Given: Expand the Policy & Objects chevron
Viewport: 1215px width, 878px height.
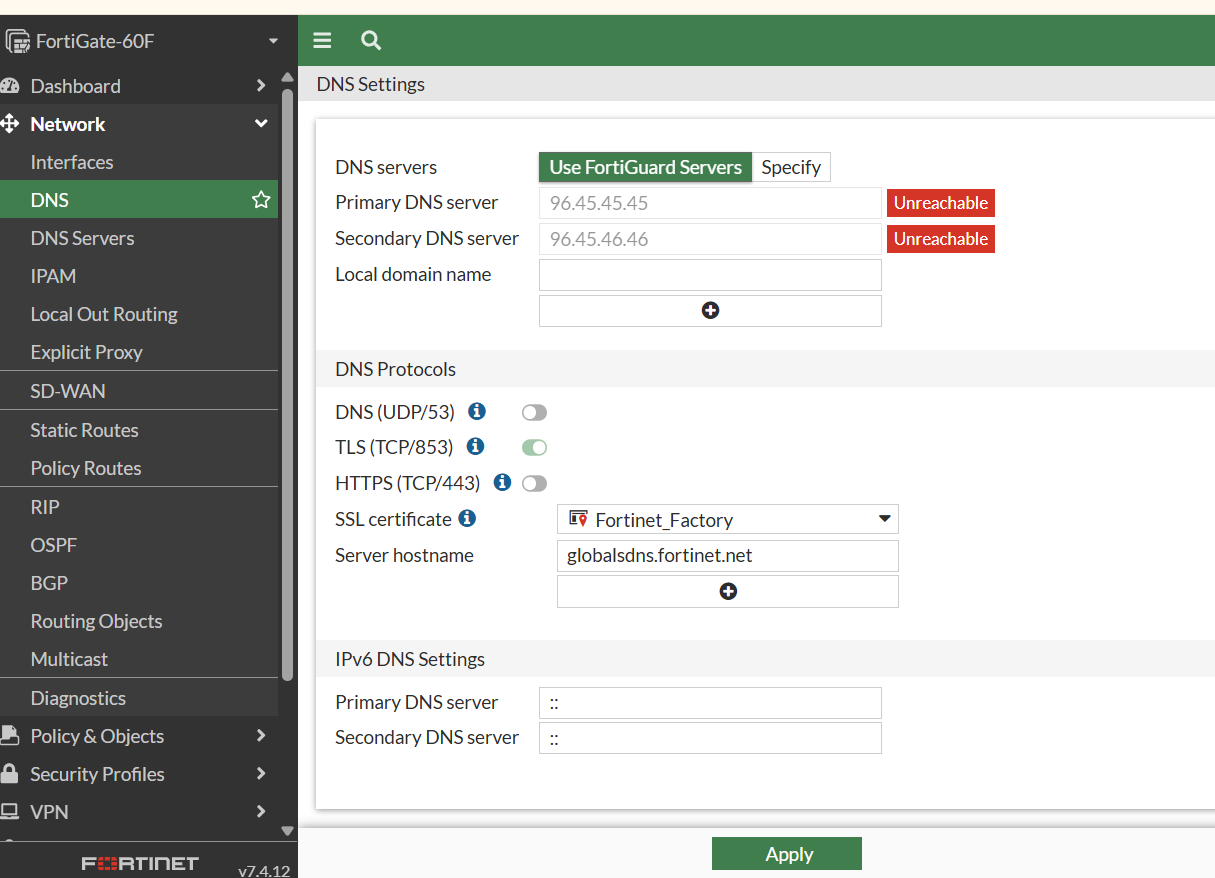Looking at the screenshot, I should click(261, 736).
